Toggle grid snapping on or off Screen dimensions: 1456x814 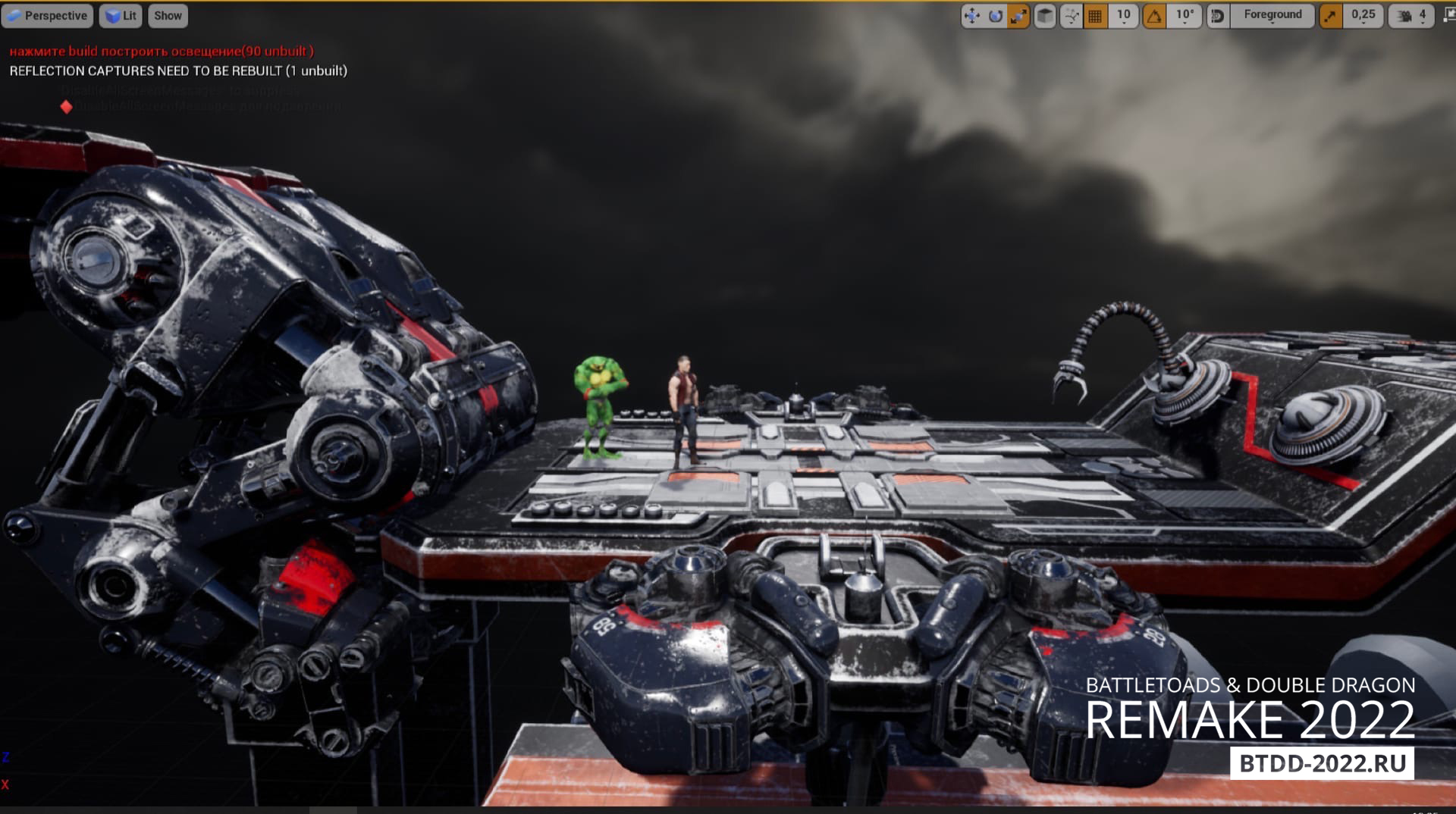[x=1095, y=15]
